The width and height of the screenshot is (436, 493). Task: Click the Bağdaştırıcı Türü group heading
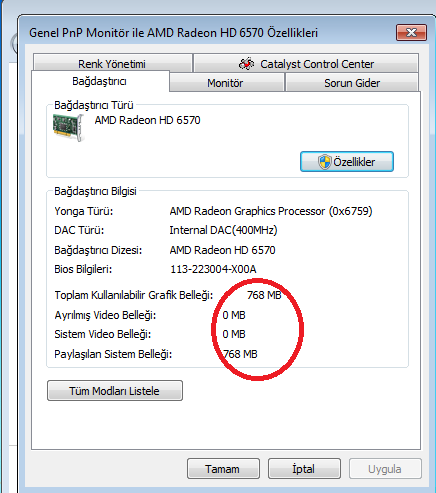[94, 105]
